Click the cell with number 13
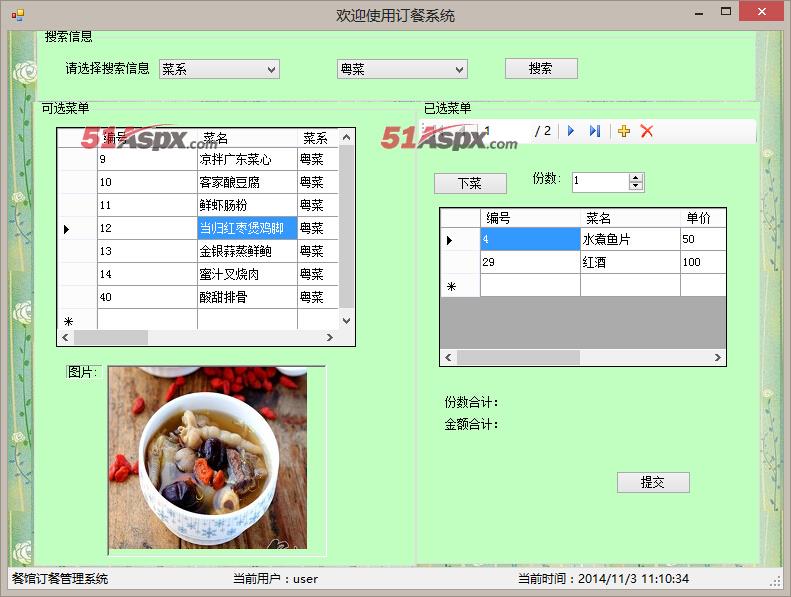 coord(147,251)
